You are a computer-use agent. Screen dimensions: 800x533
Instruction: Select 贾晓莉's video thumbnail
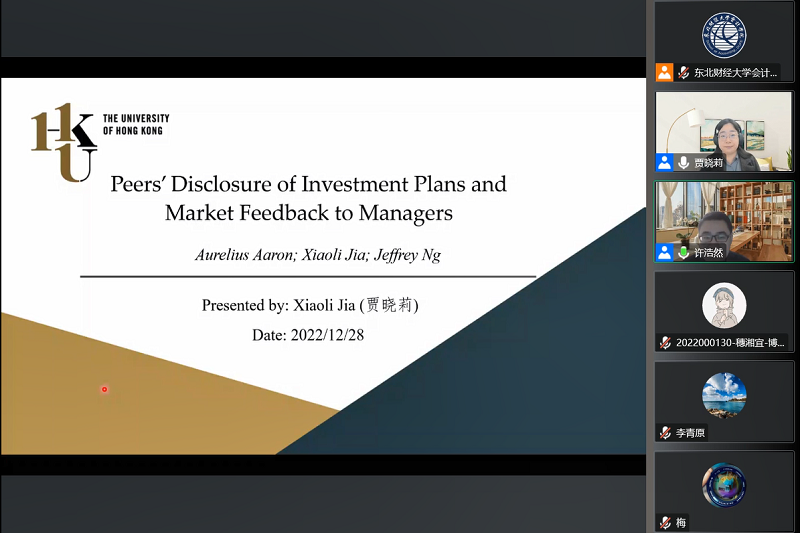click(x=724, y=130)
